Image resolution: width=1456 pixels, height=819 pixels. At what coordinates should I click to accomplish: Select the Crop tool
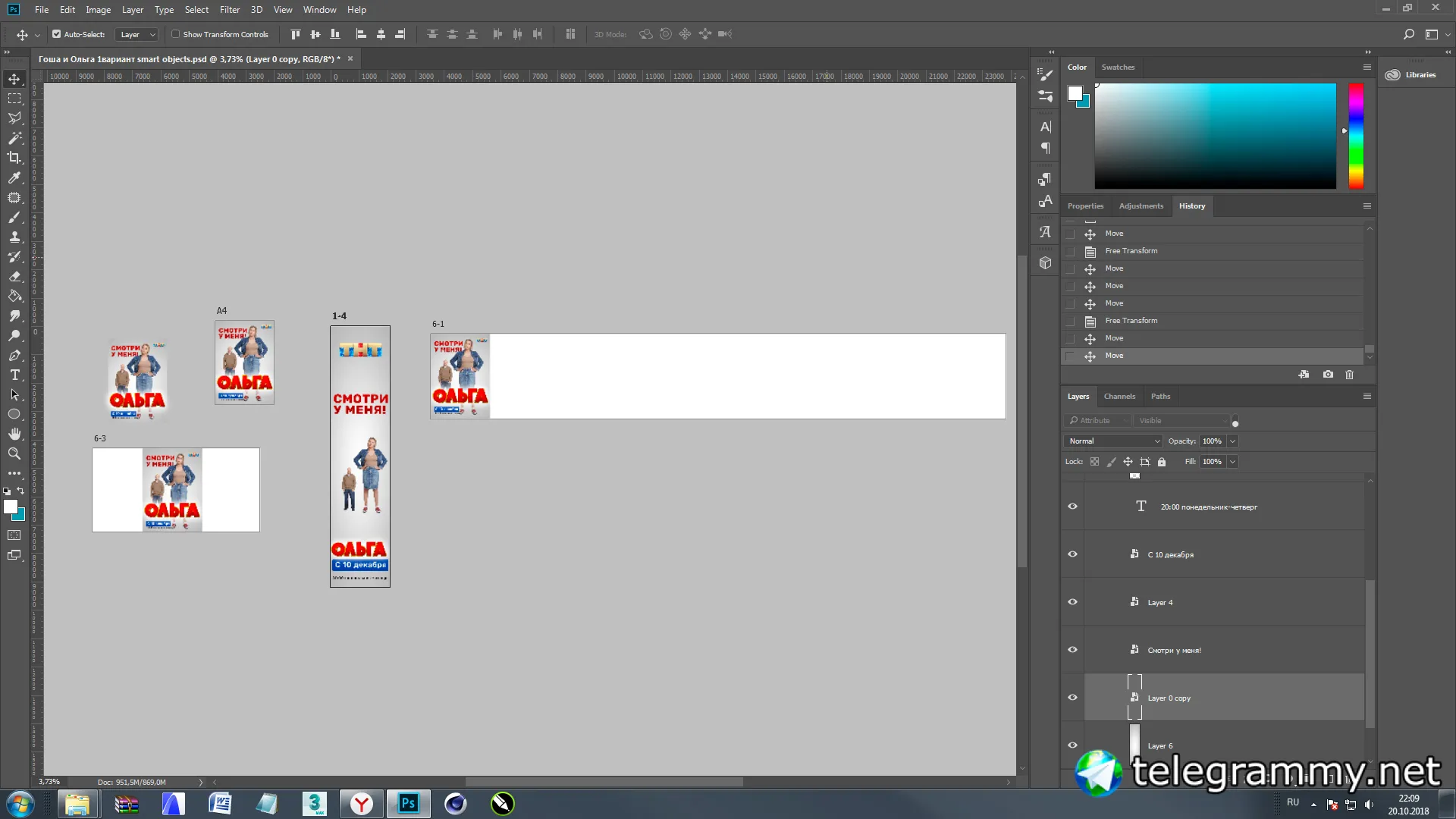tap(14, 158)
